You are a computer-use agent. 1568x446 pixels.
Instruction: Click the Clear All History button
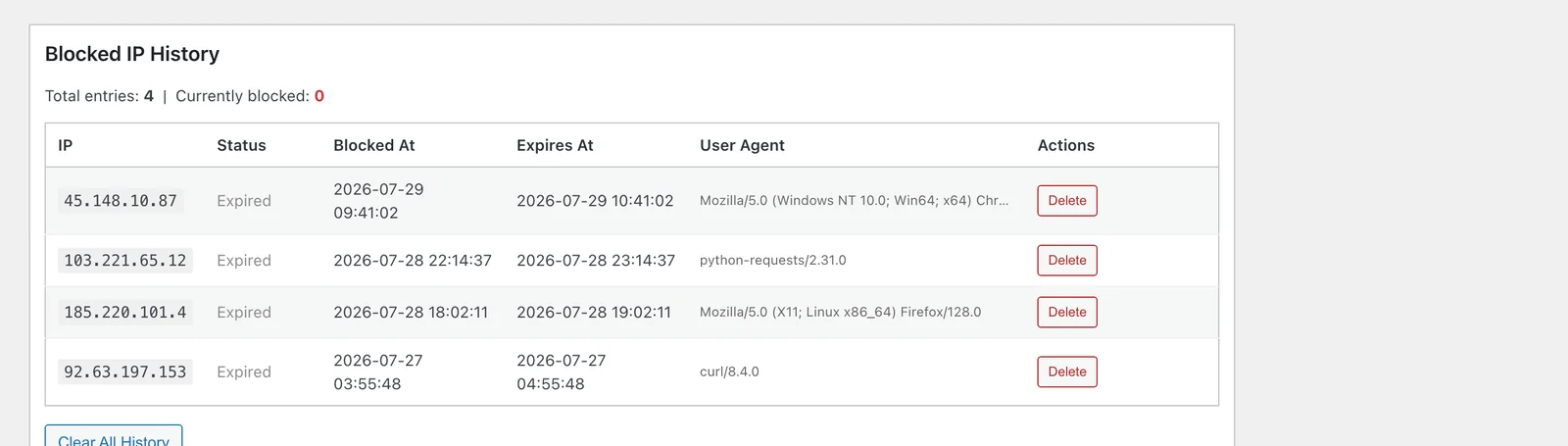(x=114, y=437)
